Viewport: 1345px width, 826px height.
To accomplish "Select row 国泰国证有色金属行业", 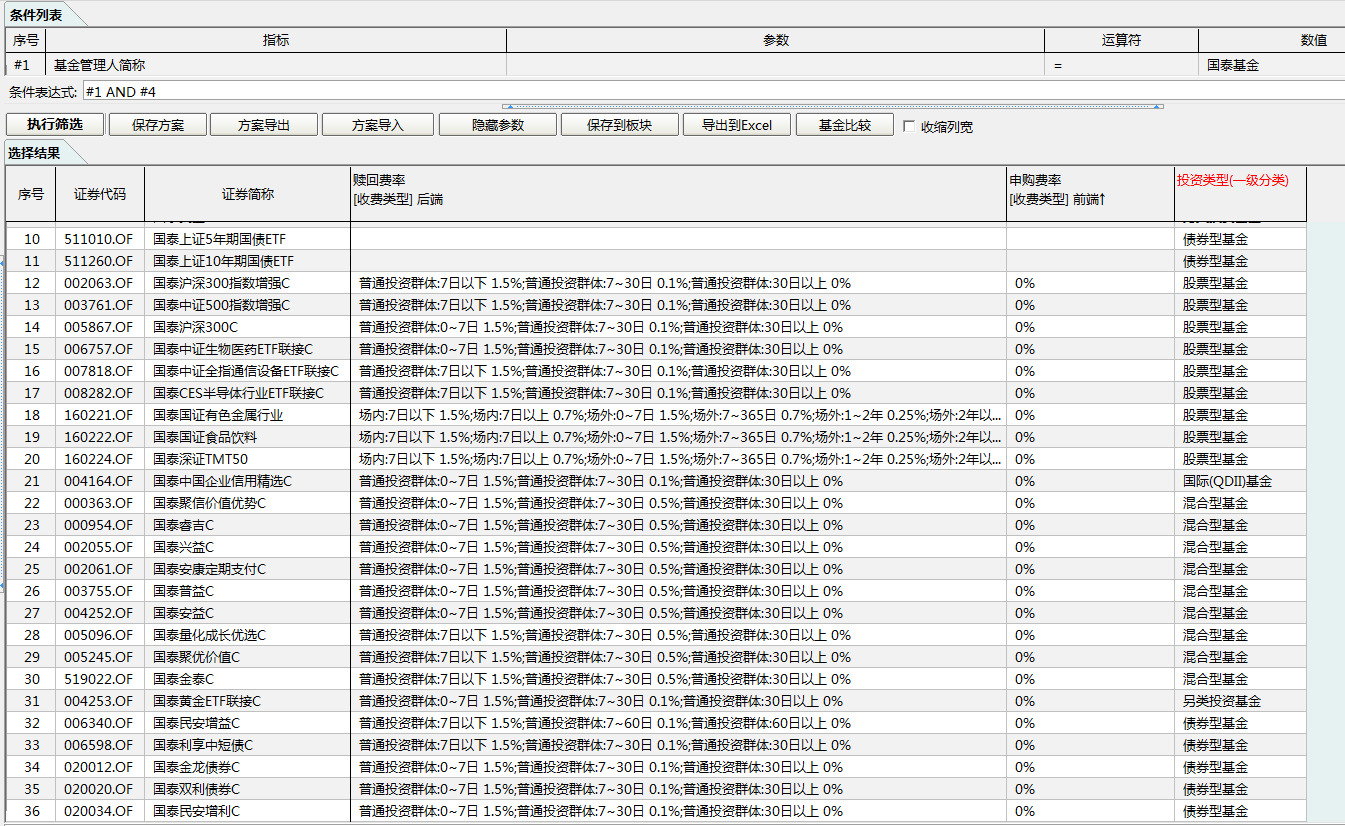I will tap(656, 415).
